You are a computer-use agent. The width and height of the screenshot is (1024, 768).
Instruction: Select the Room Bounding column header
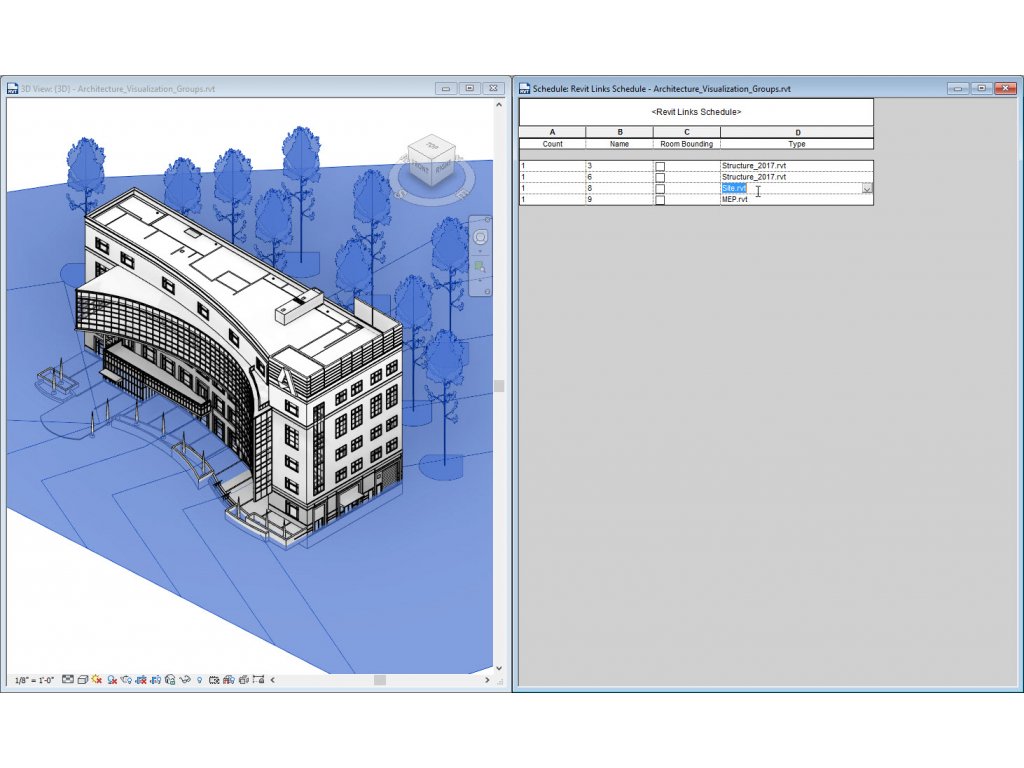pyautogui.click(x=686, y=144)
